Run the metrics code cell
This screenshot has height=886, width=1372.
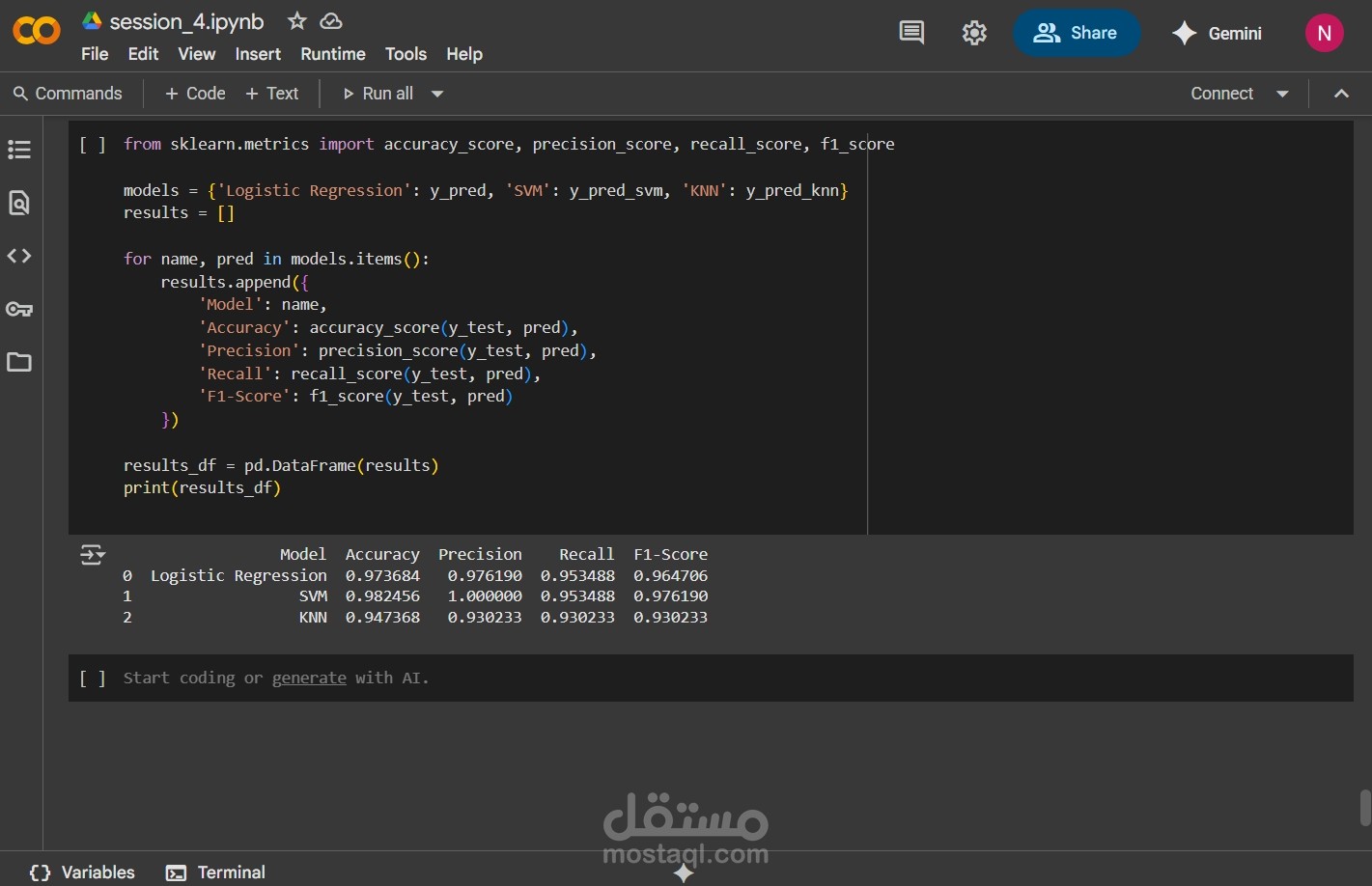[x=93, y=145]
